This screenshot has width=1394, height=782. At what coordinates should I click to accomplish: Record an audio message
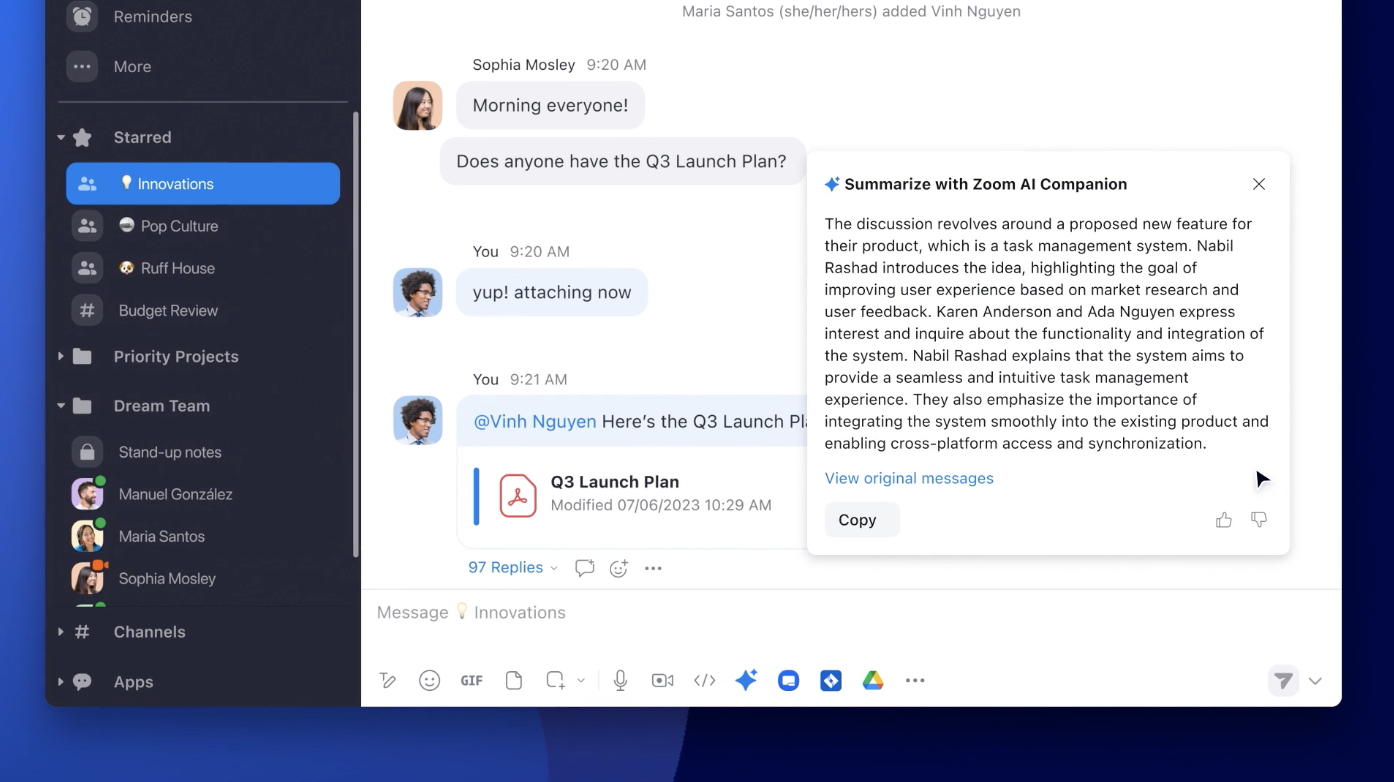[621, 681]
